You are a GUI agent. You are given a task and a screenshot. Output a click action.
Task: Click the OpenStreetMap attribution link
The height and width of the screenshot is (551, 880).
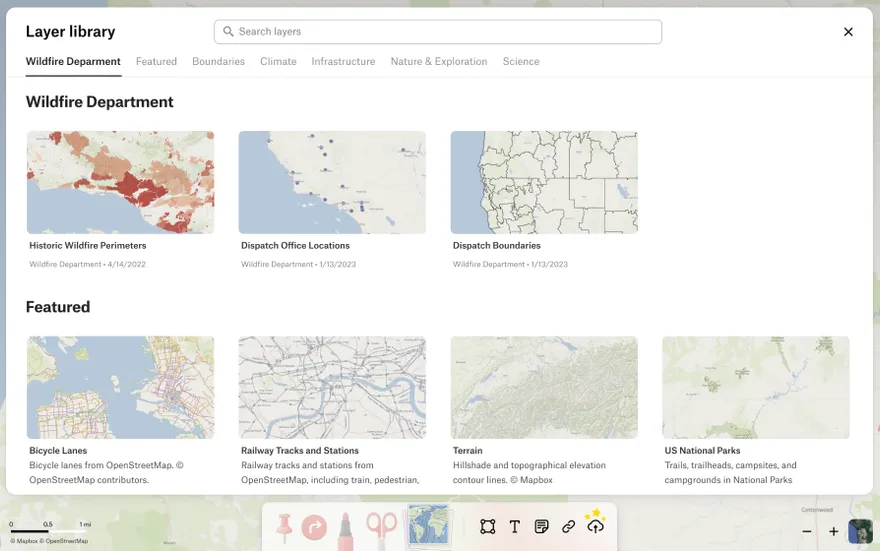[64, 541]
